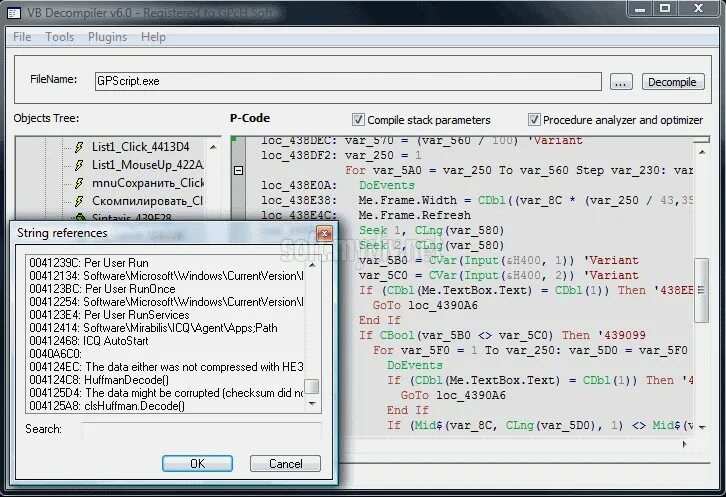Image resolution: width=726 pixels, height=497 pixels.
Task: Select address 00412134 registry string entry
Action: pyautogui.click(x=166, y=276)
